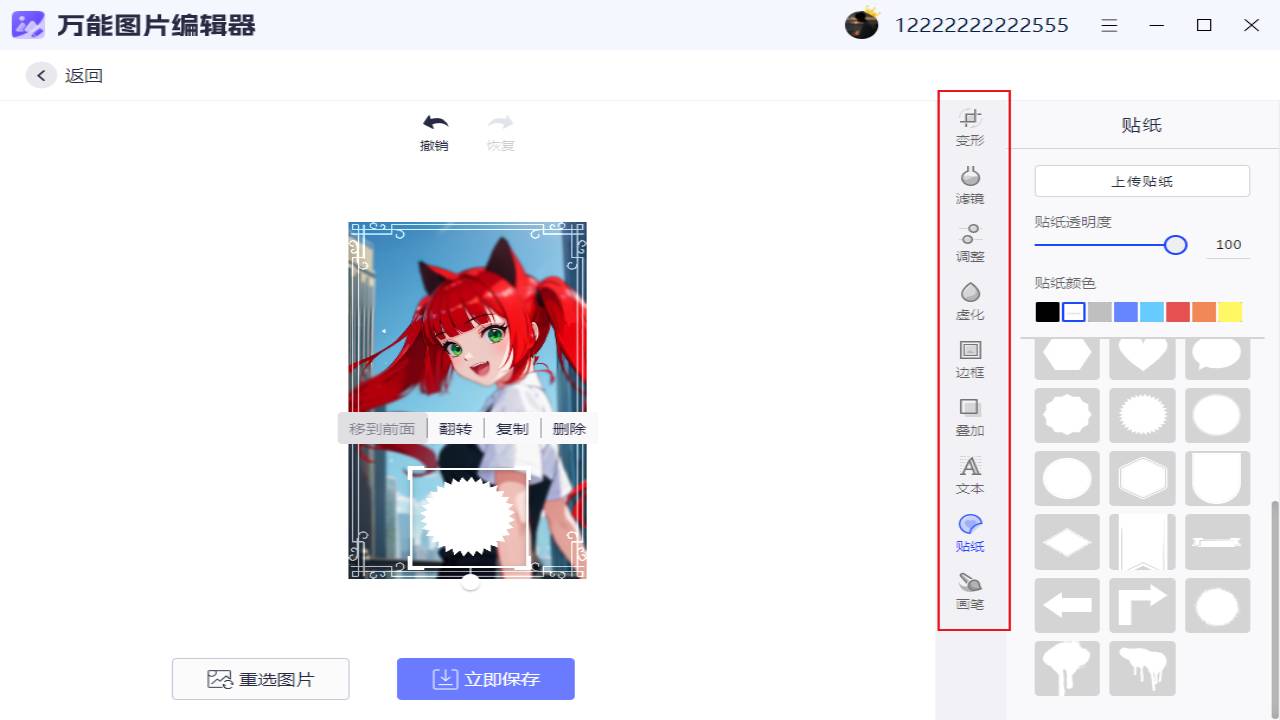Open the hamburger menu beside the username
This screenshot has height=720, width=1280.
coord(1109,25)
